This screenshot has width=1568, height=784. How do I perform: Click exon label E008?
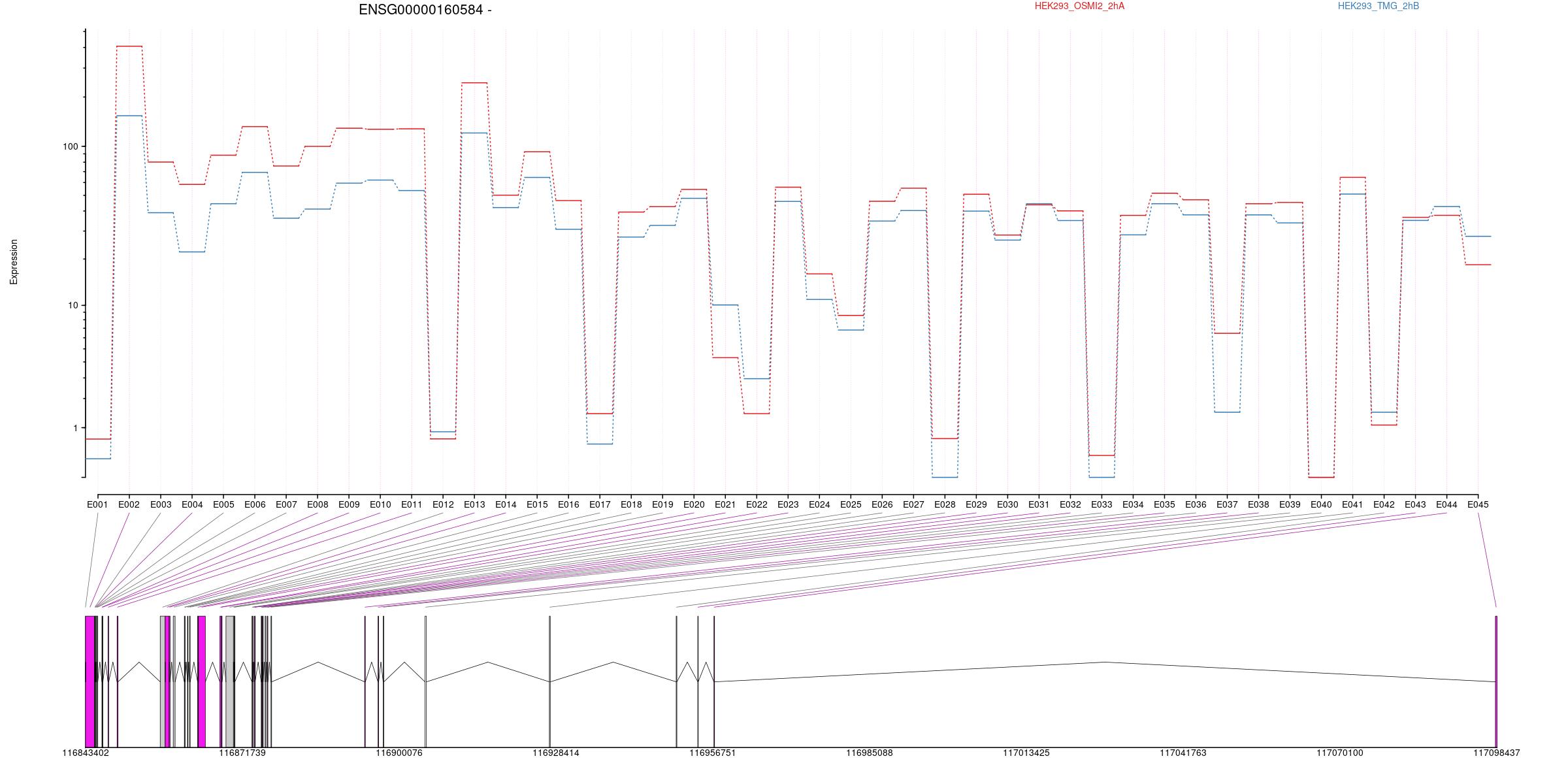point(318,504)
